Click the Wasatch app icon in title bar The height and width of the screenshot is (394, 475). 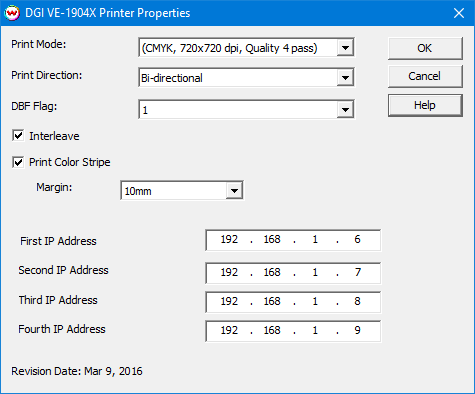click(13, 13)
